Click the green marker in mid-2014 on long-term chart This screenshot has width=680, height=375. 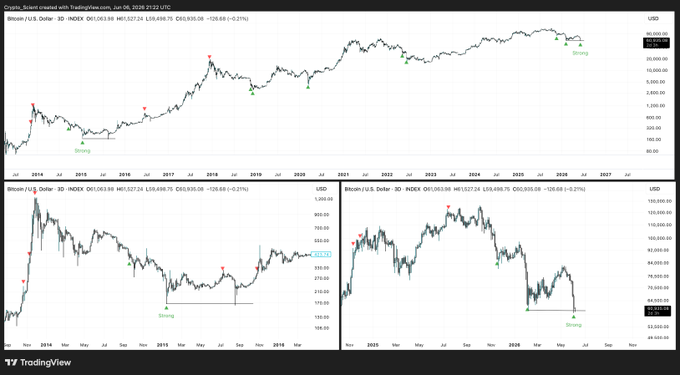point(68,129)
